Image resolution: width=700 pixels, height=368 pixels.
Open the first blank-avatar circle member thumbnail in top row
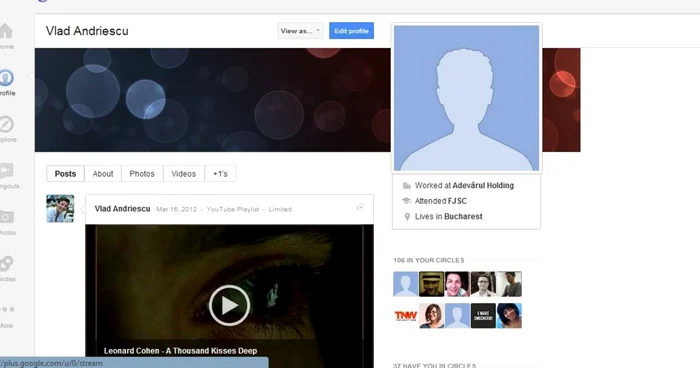coord(405,284)
